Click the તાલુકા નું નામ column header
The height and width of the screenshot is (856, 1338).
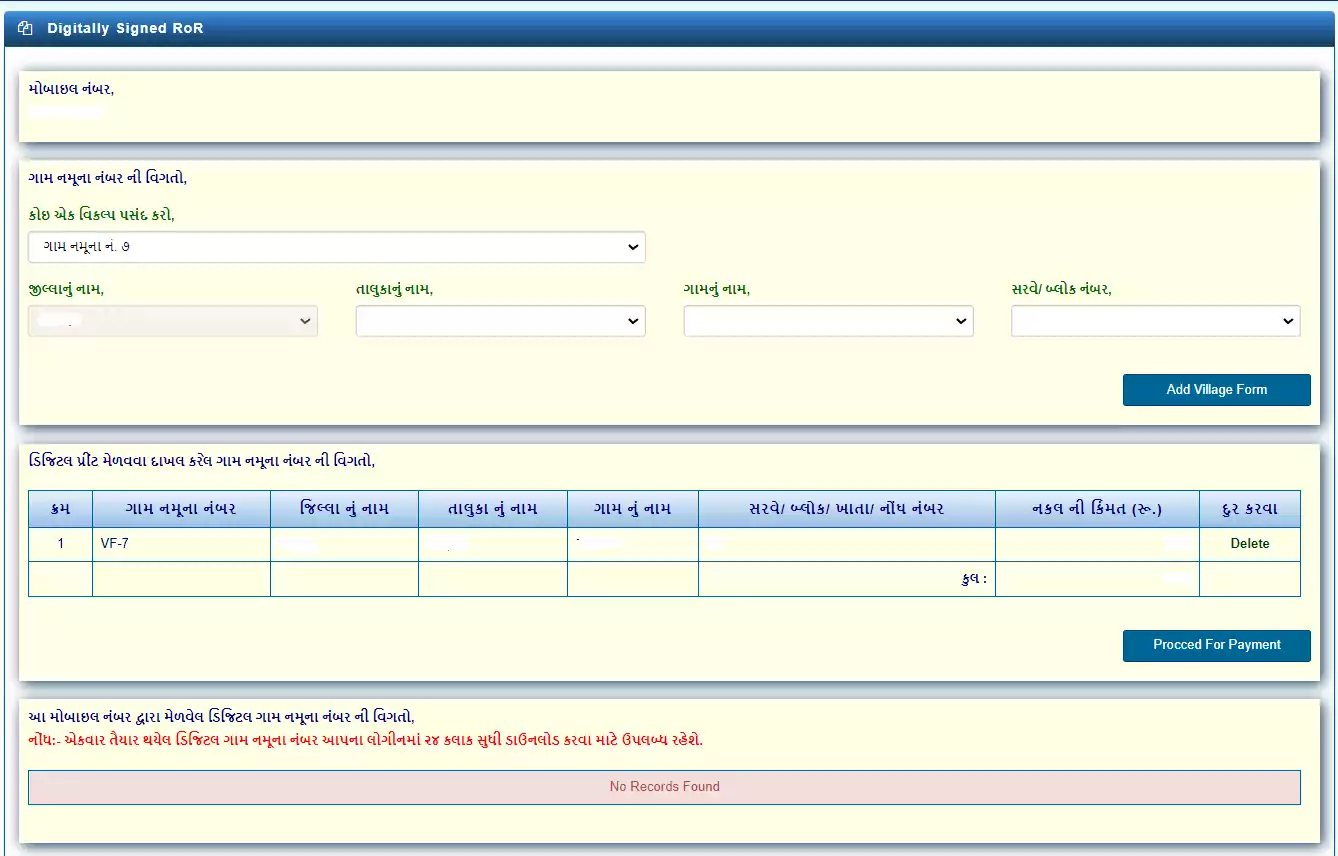pyautogui.click(x=492, y=509)
